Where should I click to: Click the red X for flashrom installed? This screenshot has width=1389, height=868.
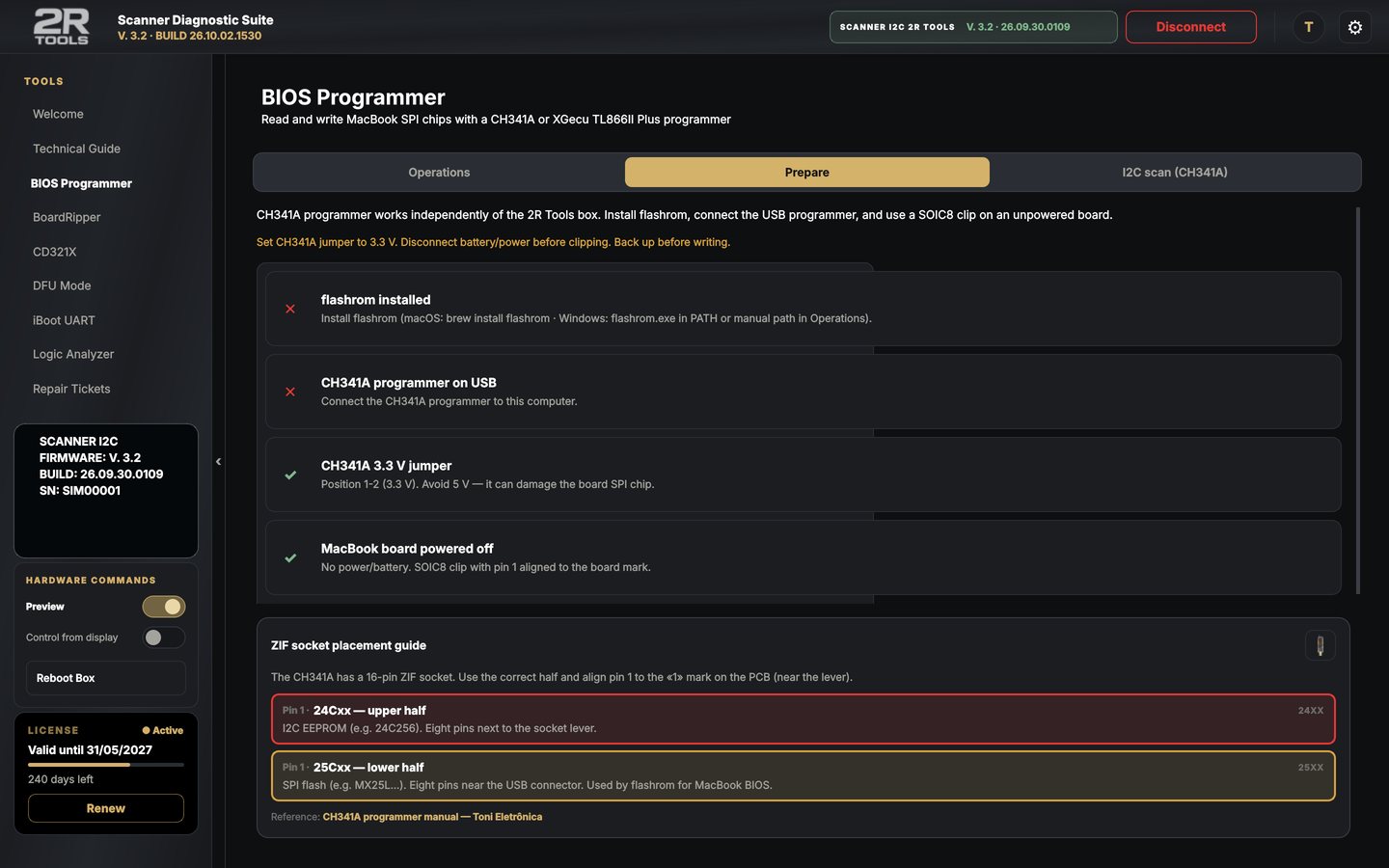click(x=290, y=309)
